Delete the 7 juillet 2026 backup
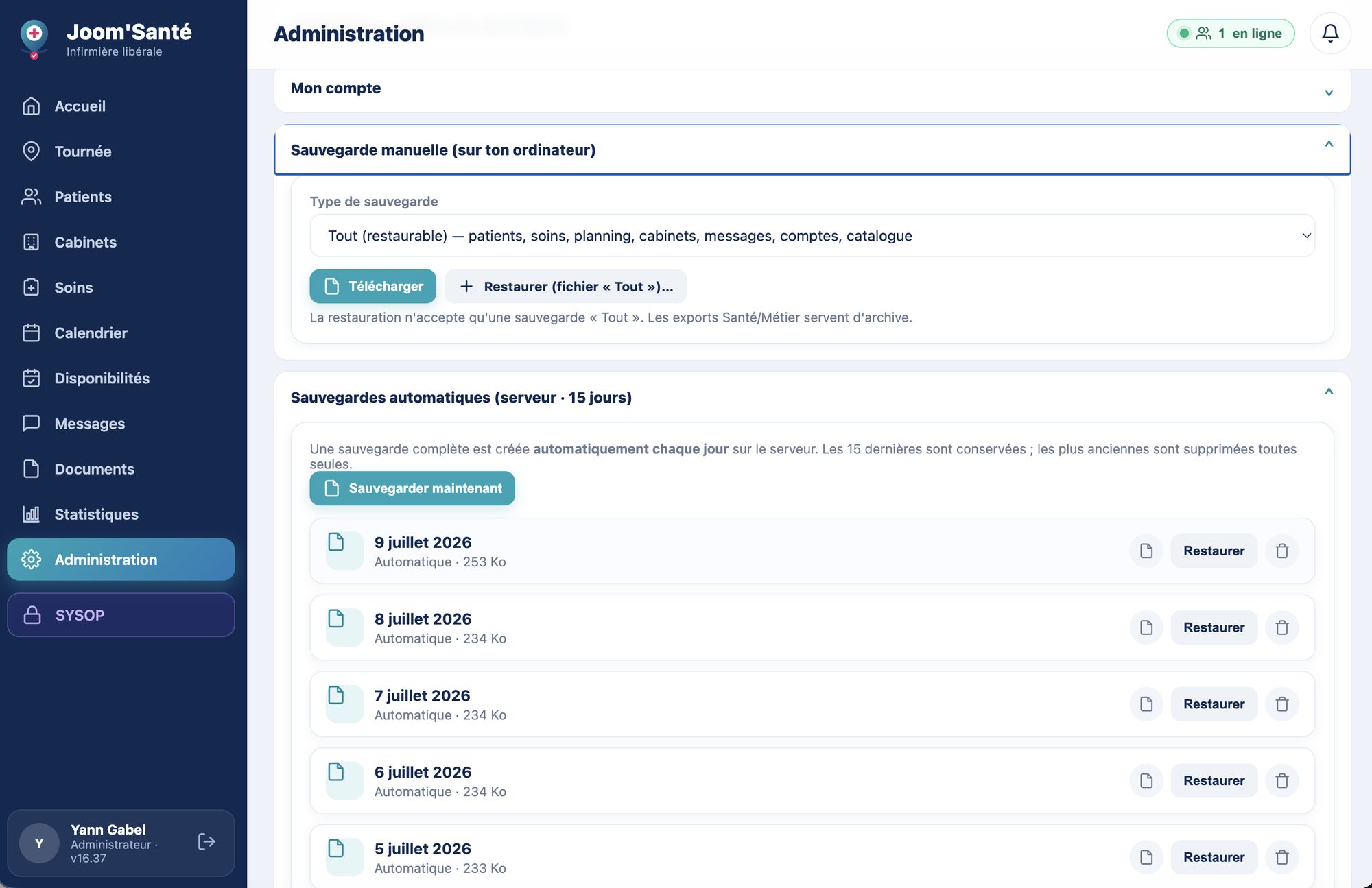 click(x=1282, y=704)
